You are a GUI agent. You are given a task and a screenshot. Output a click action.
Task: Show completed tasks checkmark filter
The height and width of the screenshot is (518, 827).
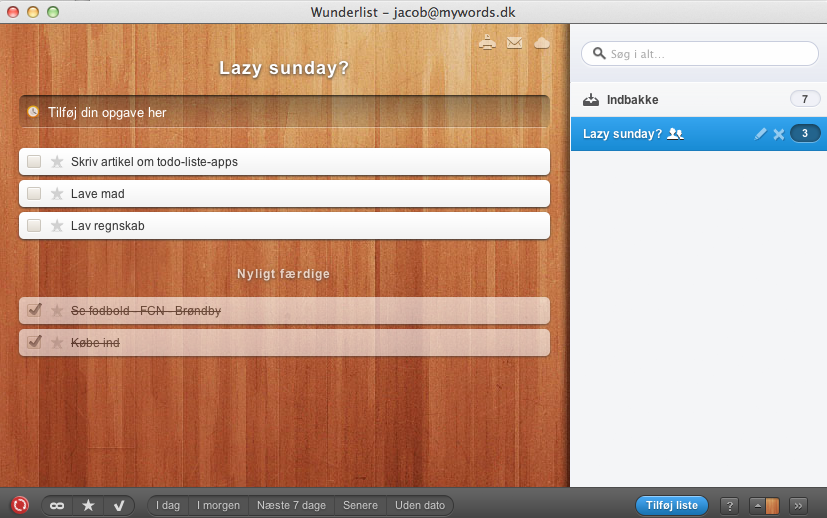(x=119, y=505)
